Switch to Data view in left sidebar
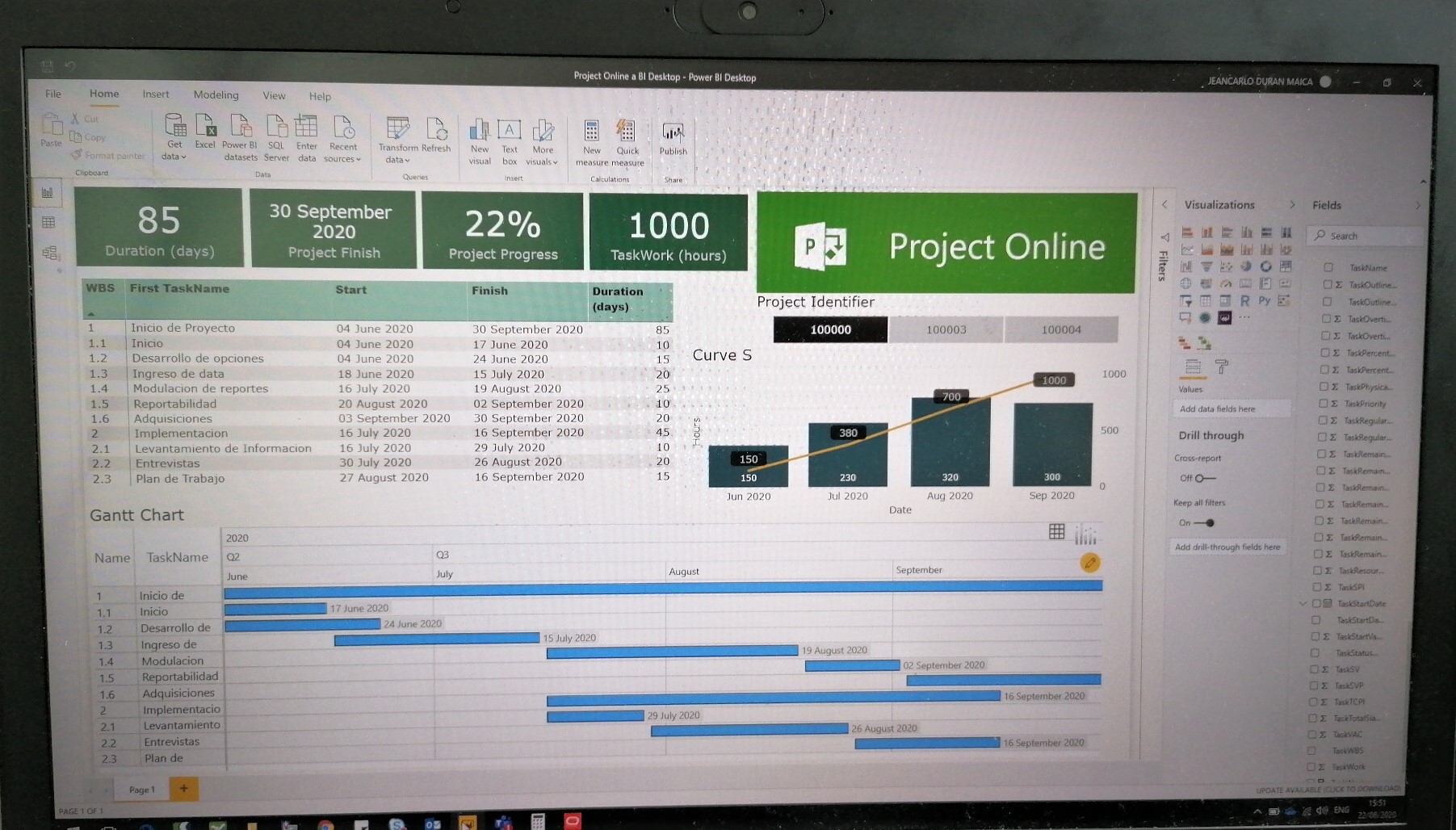The width and height of the screenshot is (1456, 830). 48,222
